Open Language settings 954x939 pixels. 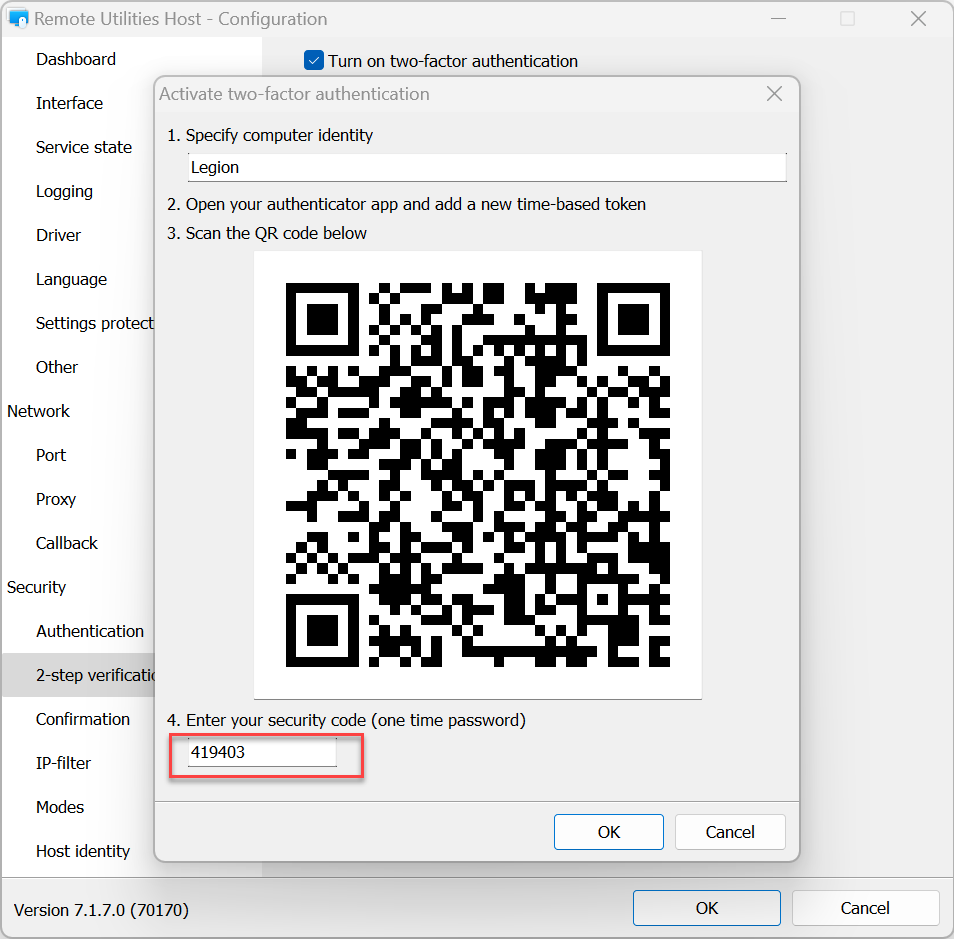pyautogui.click(x=71, y=279)
